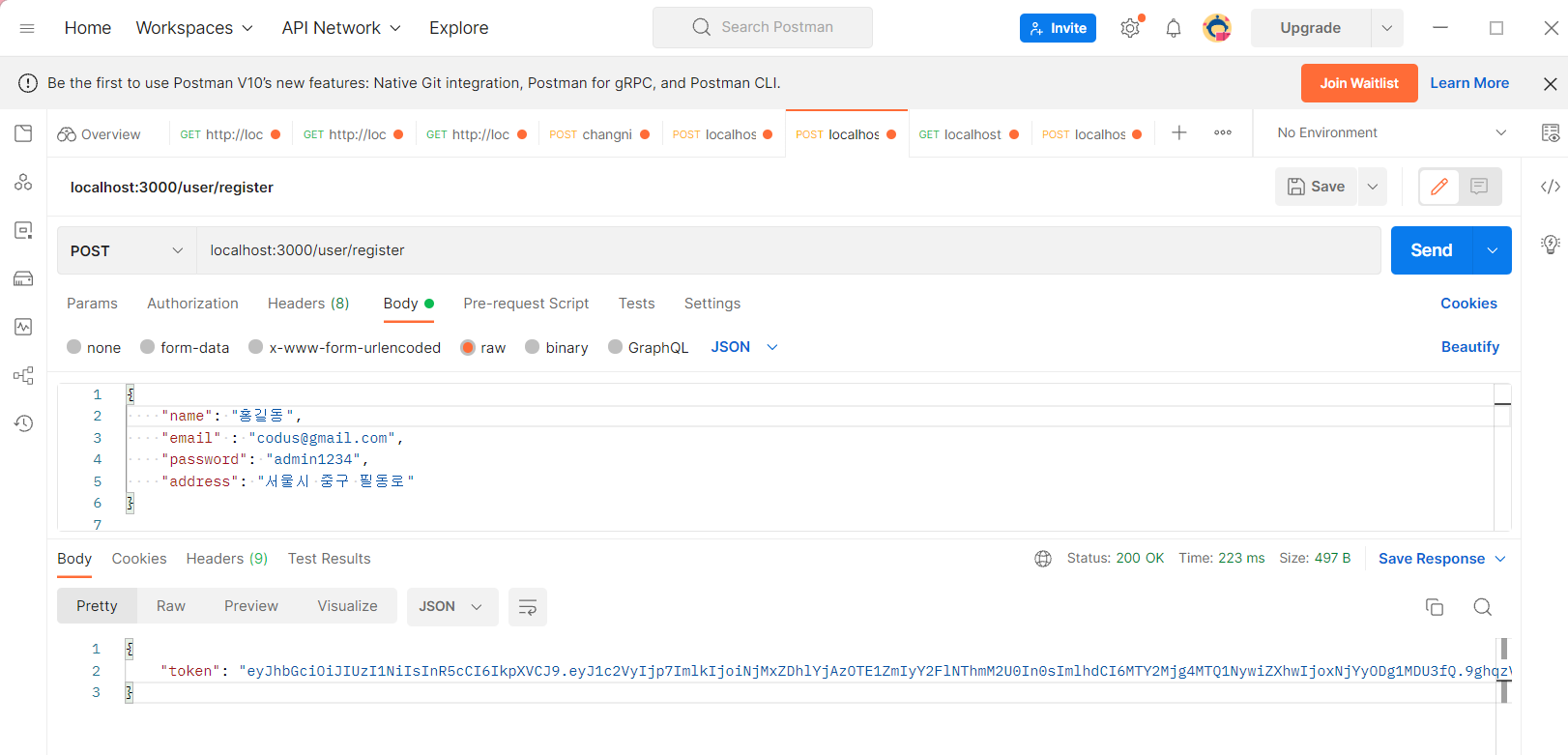Viewport: 1568px width, 755px height.
Task: Select the none body type
Action: coord(74,347)
